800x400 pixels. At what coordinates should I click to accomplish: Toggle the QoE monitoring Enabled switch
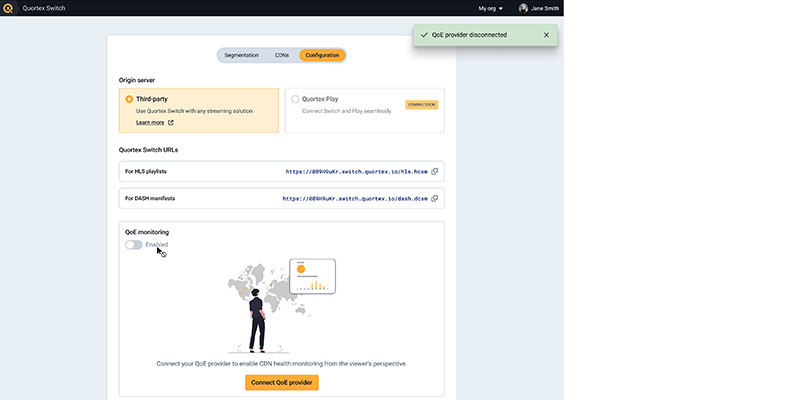[134, 245]
